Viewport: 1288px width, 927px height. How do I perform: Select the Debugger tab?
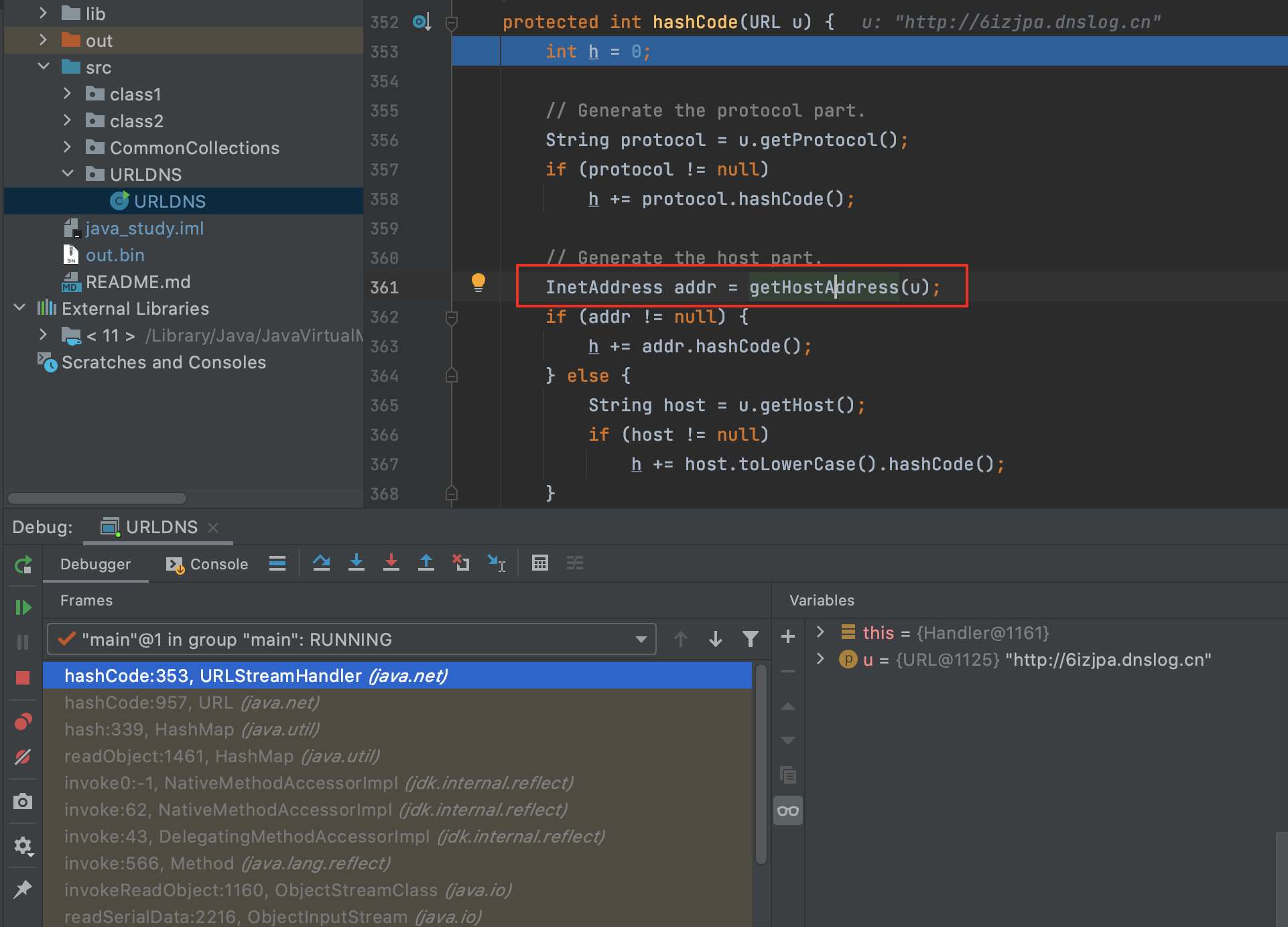tap(95, 564)
